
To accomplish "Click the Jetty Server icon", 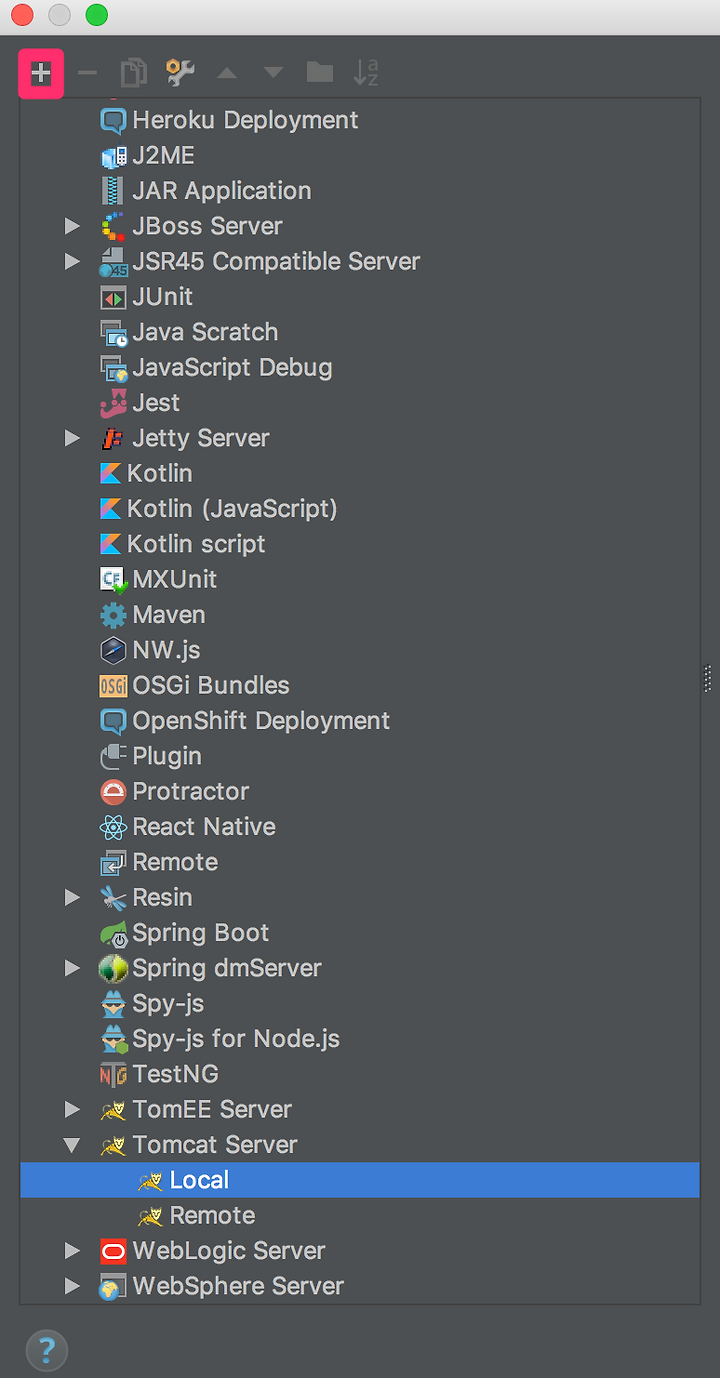I will point(114,438).
